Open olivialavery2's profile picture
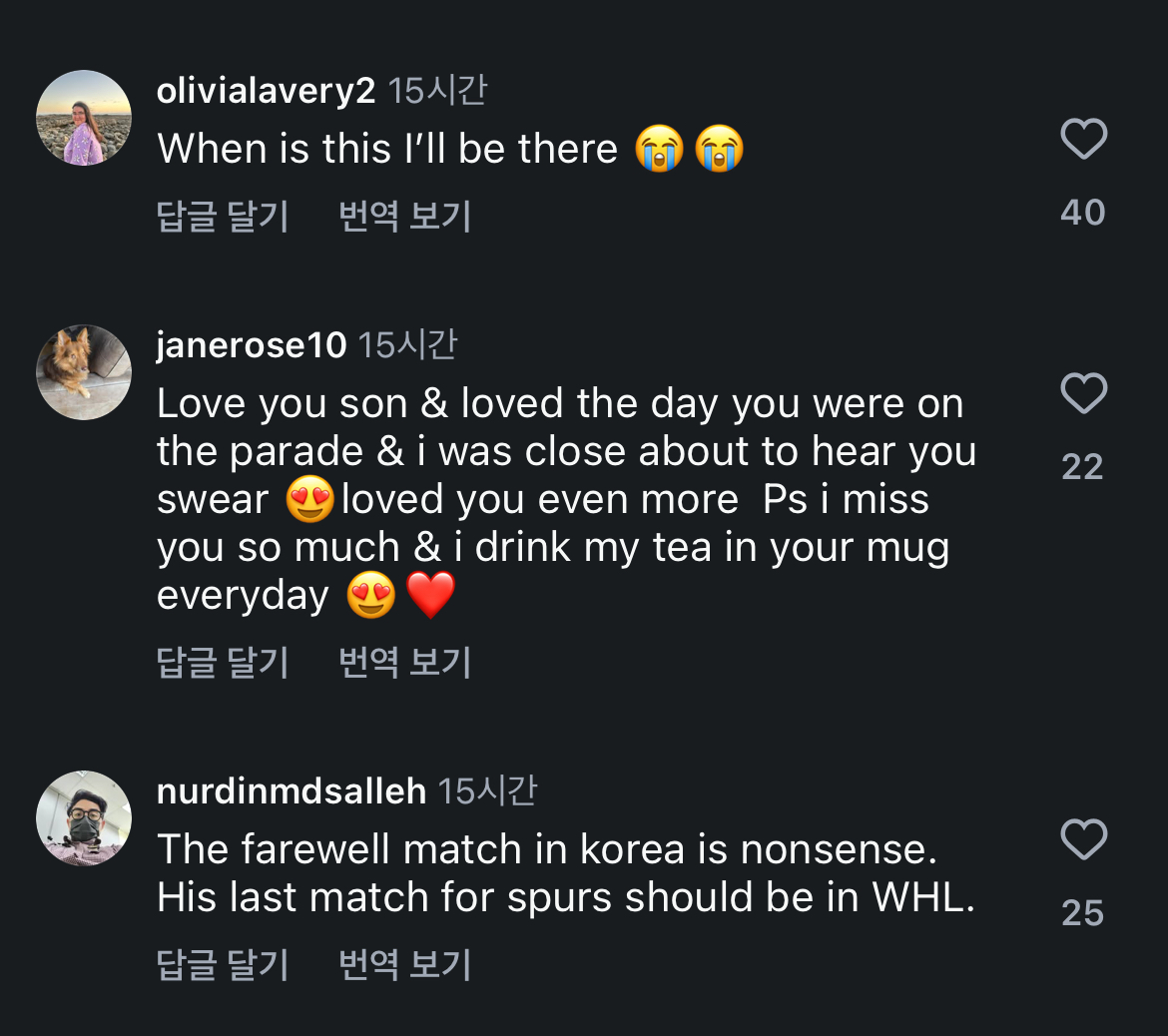This screenshot has height=1036, width=1168. (x=84, y=118)
